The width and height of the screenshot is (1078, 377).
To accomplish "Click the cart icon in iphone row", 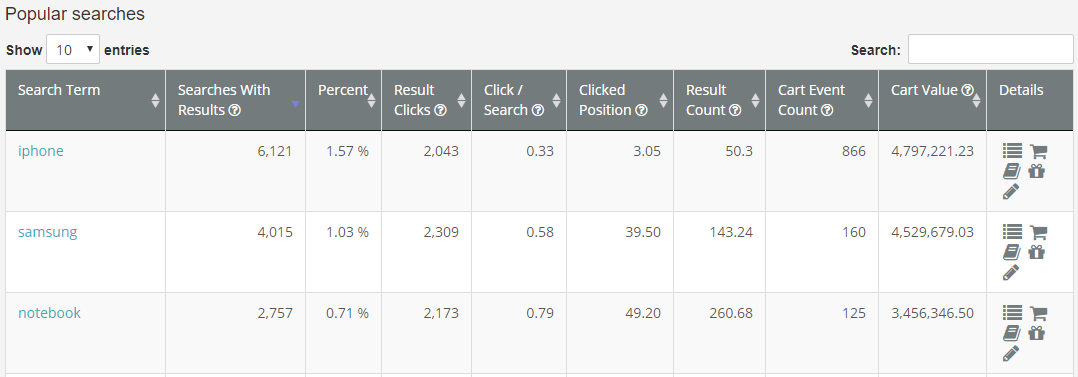I will [x=1038, y=151].
